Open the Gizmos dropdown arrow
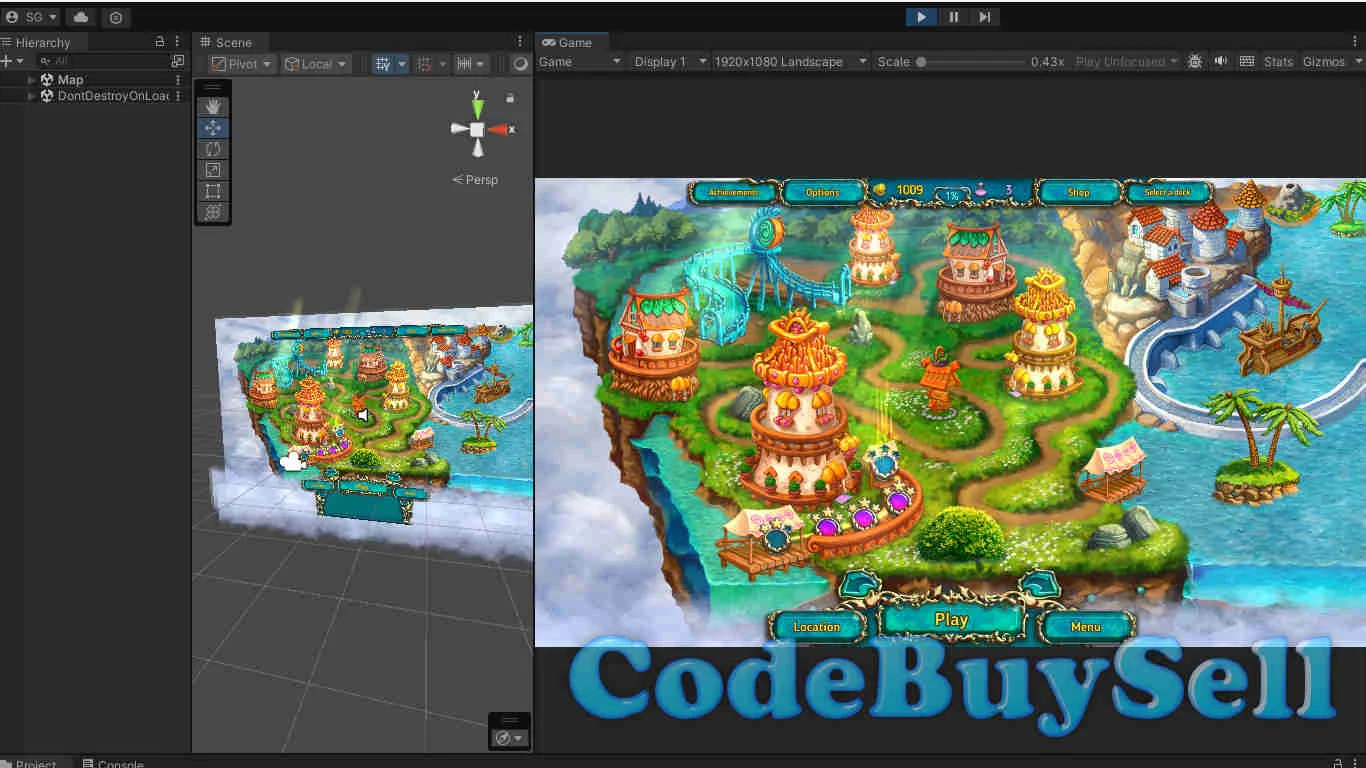 1358,62
